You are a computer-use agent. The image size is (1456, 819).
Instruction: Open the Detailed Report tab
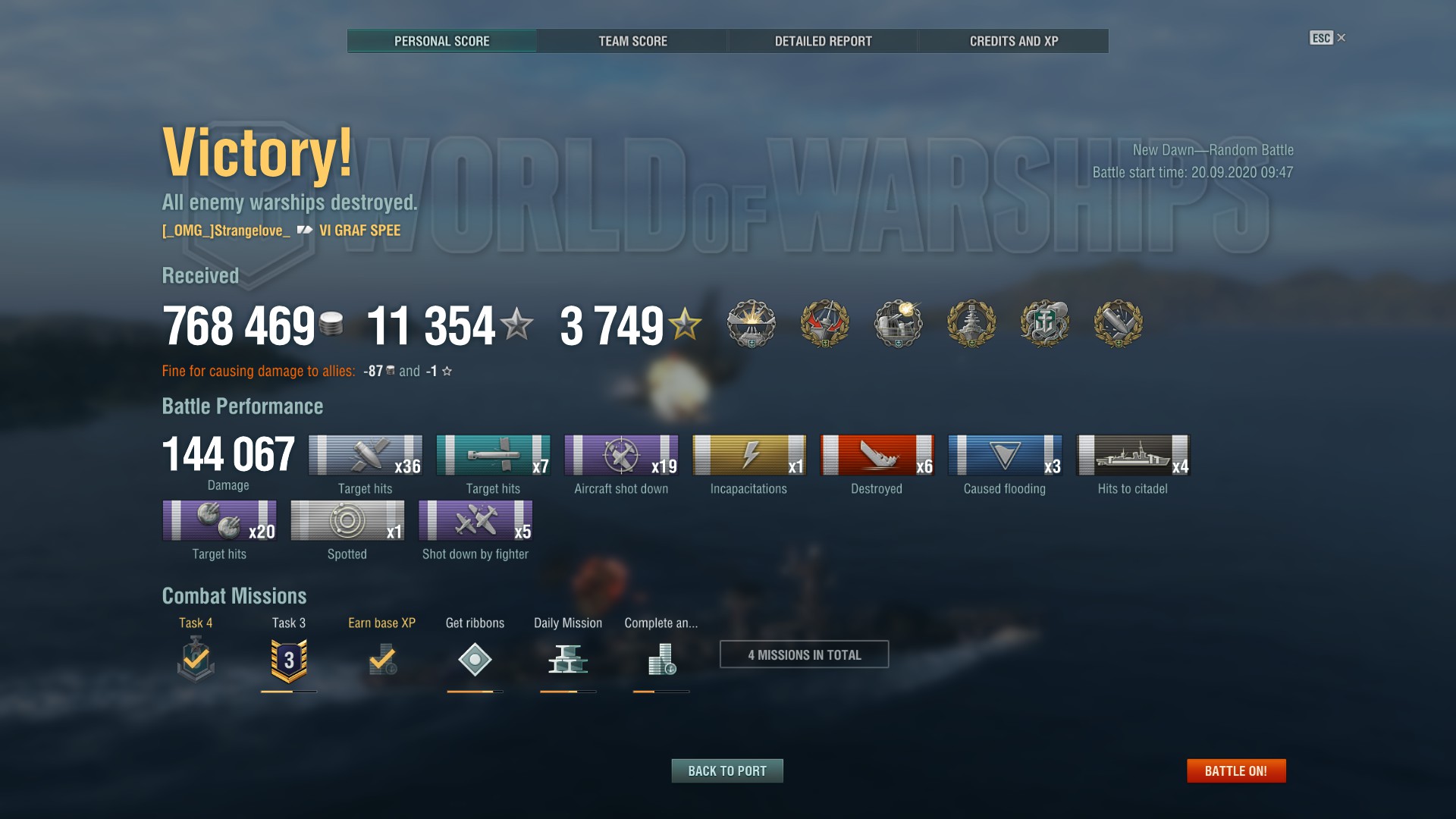(823, 41)
